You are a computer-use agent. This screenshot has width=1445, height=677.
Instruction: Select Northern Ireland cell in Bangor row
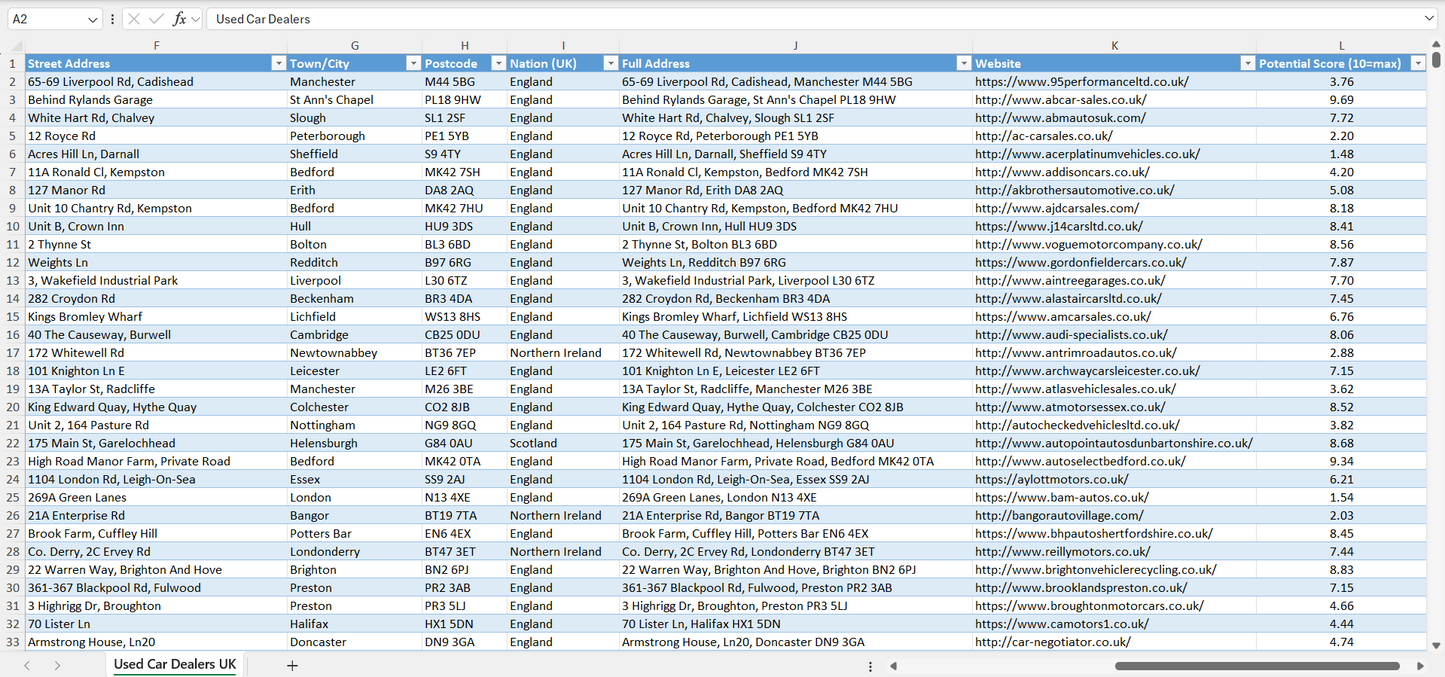click(563, 516)
